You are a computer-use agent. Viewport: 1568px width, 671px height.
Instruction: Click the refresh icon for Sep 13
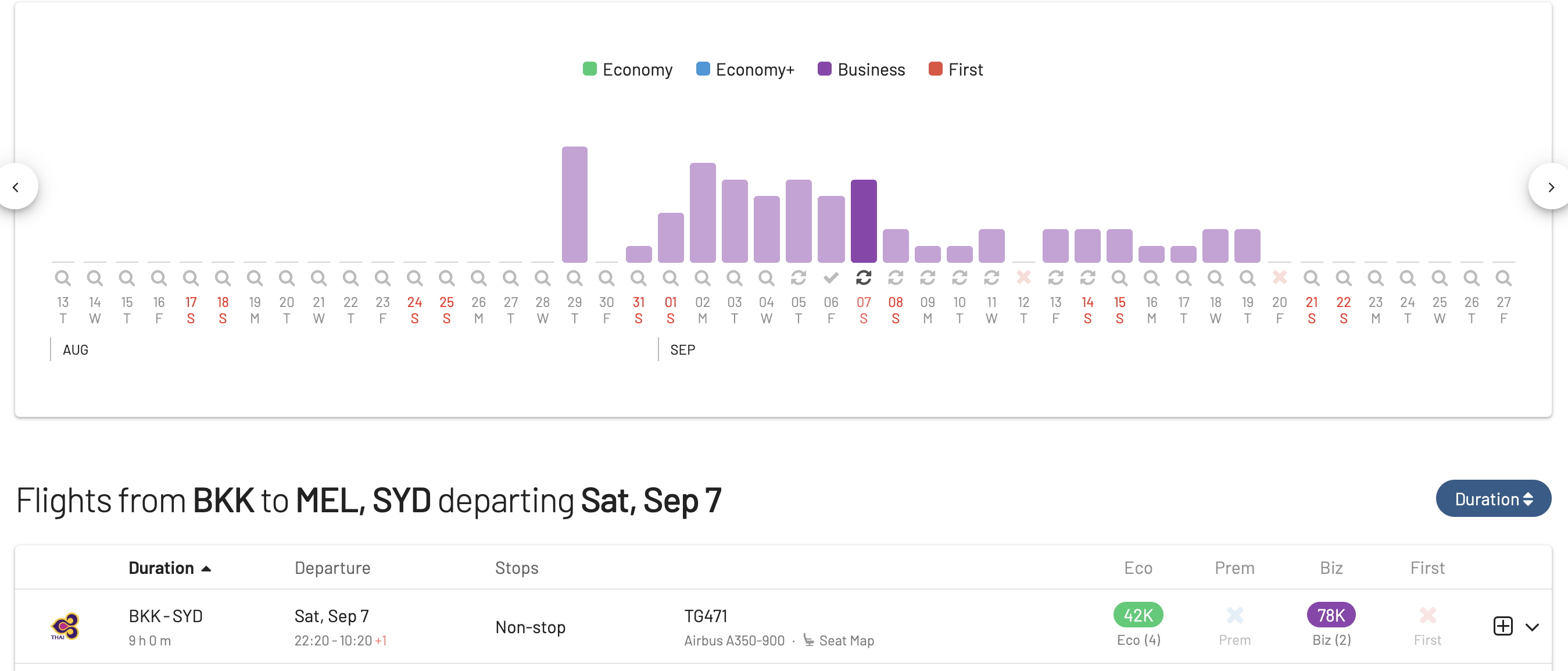(x=1055, y=279)
